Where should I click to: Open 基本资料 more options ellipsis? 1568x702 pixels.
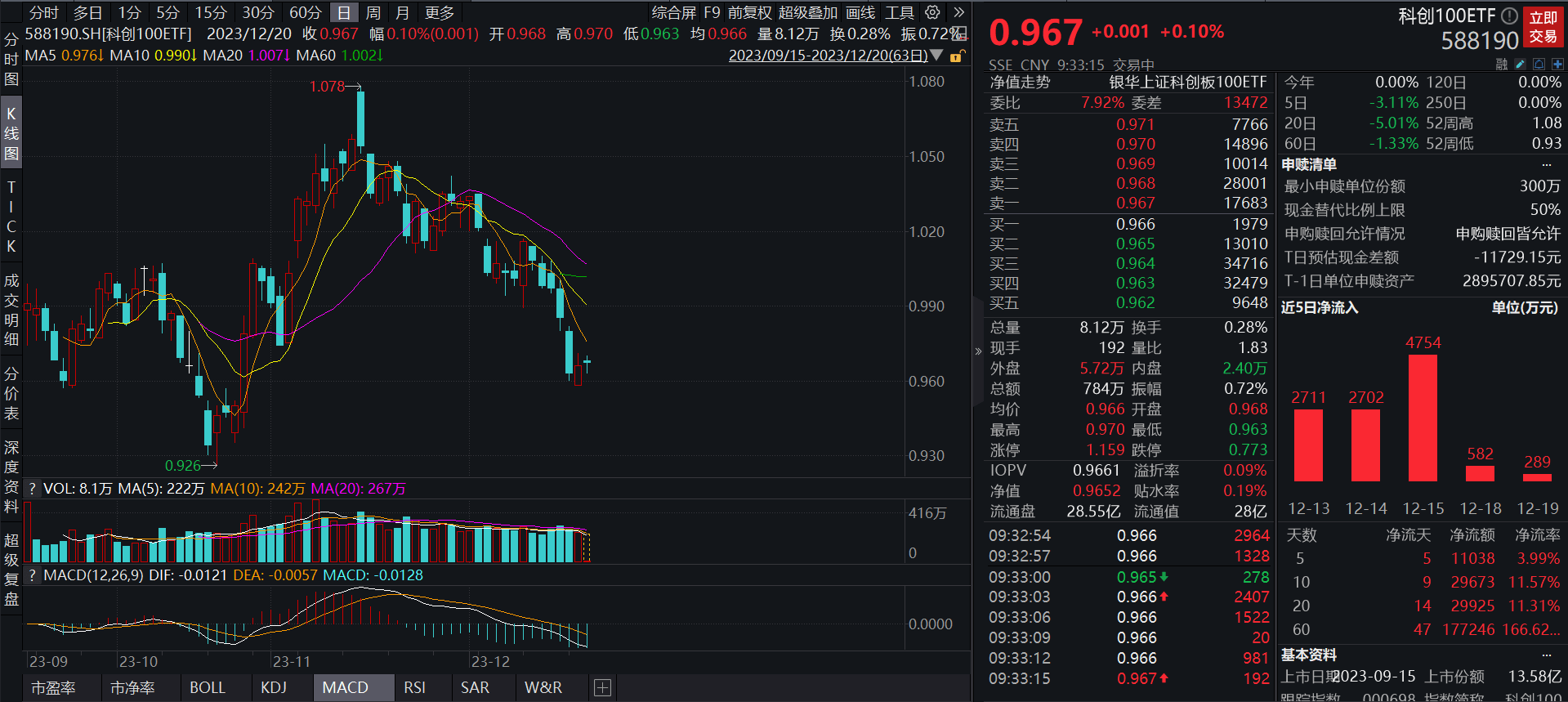click(x=1546, y=655)
